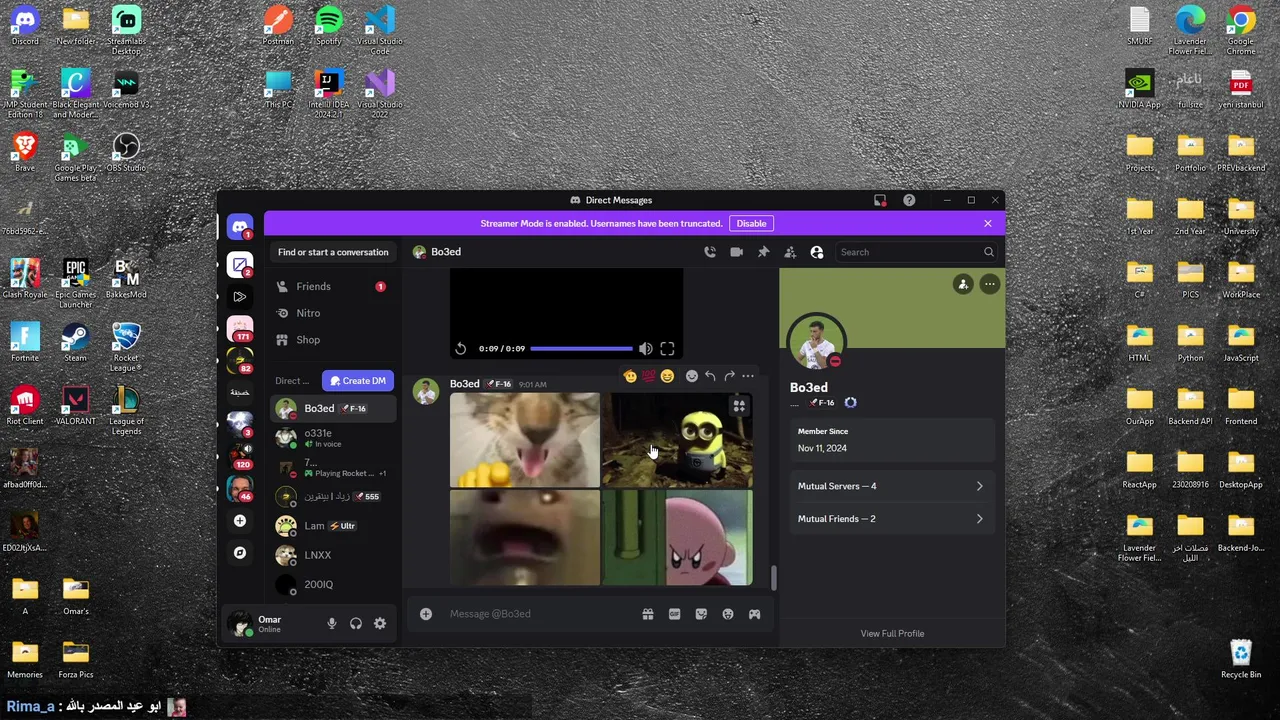Screen dimensions: 1280x720
Task: Open DM with Lam
Action: tap(332, 526)
